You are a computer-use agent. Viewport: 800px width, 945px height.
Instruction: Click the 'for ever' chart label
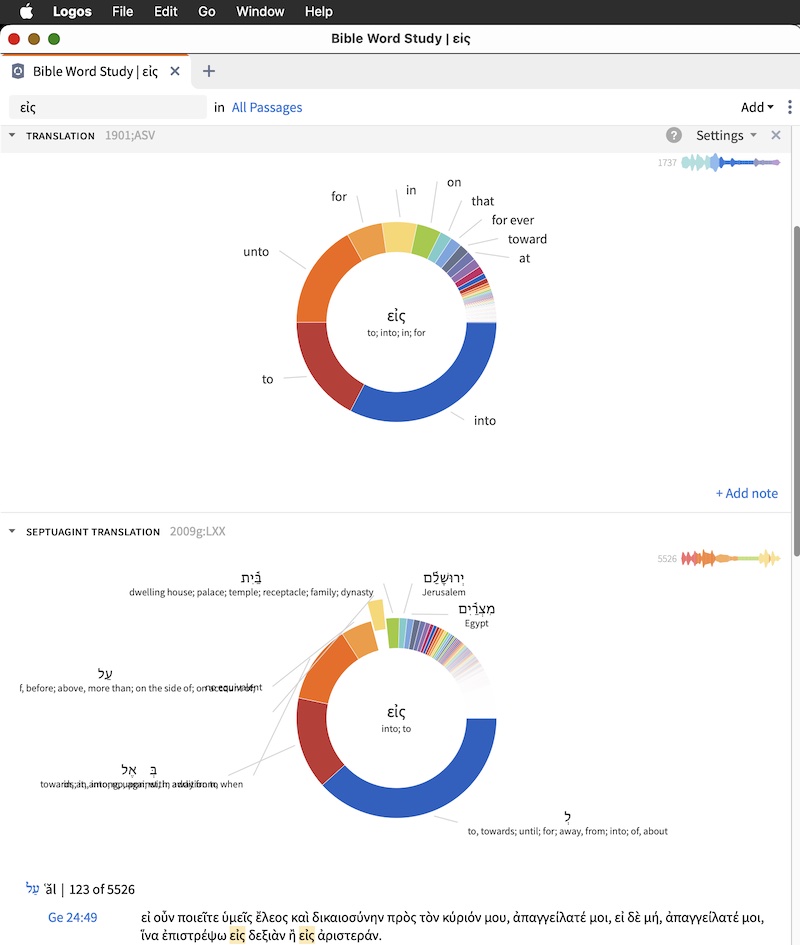click(x=512, y=220)
